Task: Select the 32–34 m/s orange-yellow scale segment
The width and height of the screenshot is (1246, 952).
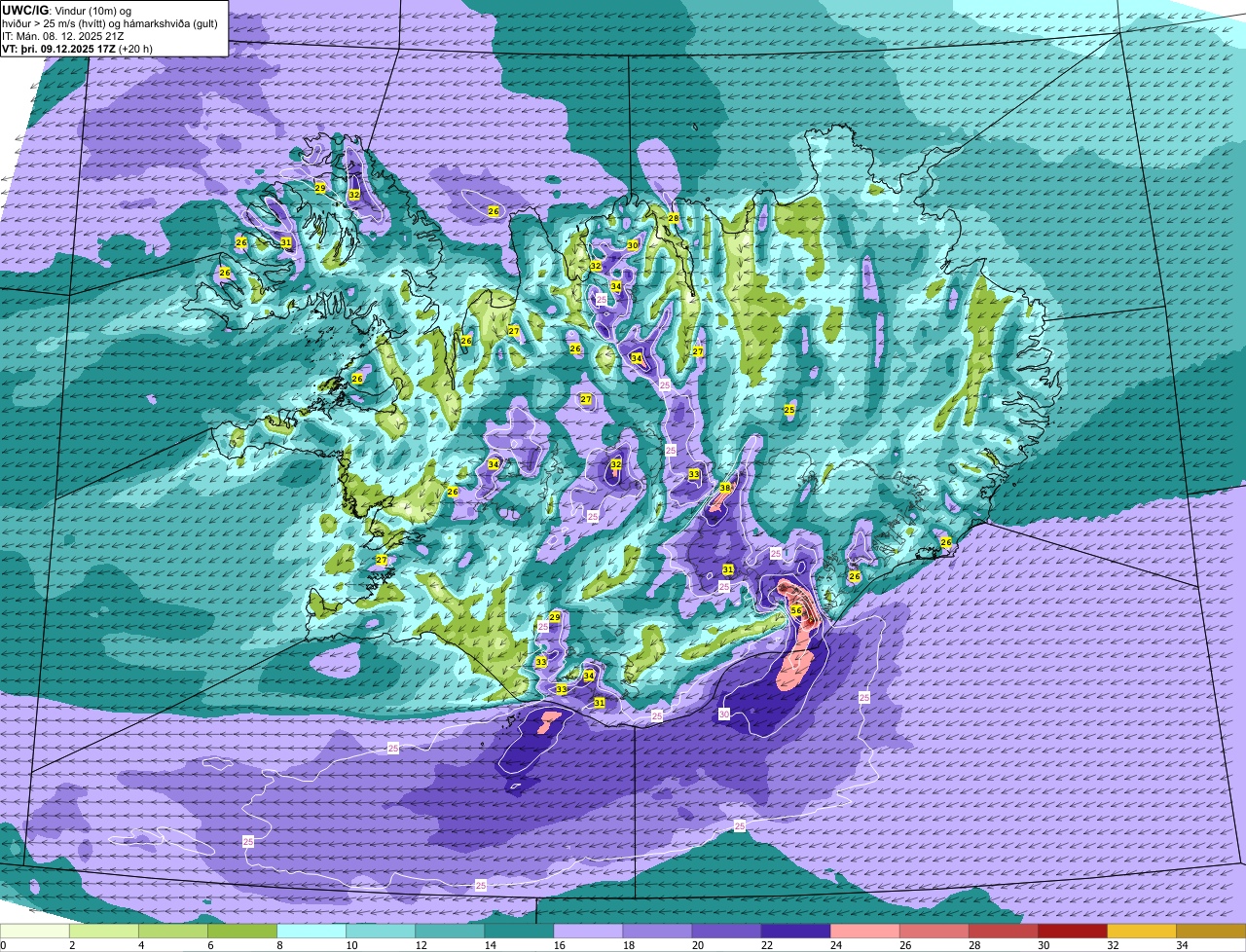Action: (1141, 932)
